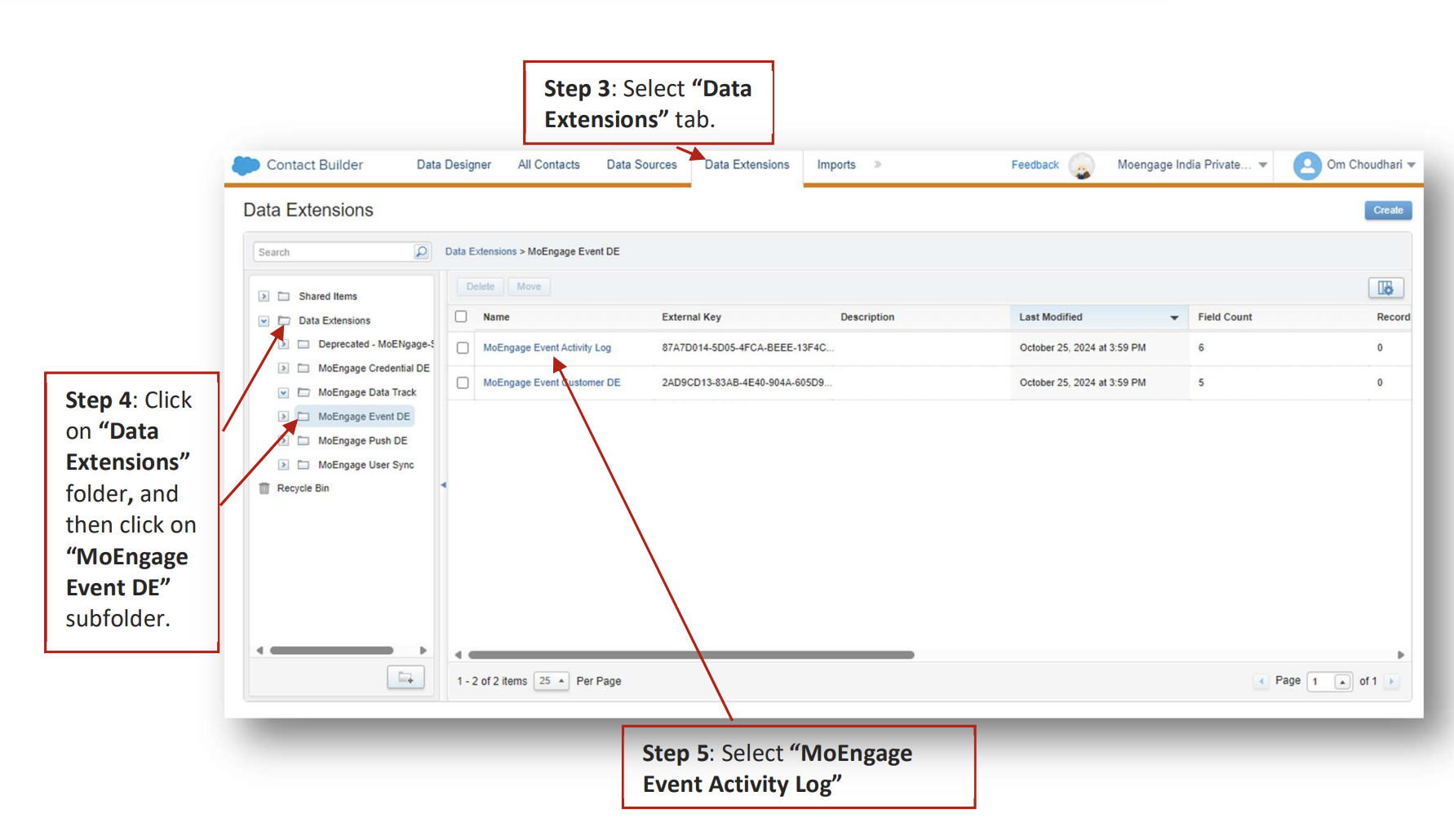Select Recycle Bin in folder tree
The image size is (1454, 840).
[303, 489]
